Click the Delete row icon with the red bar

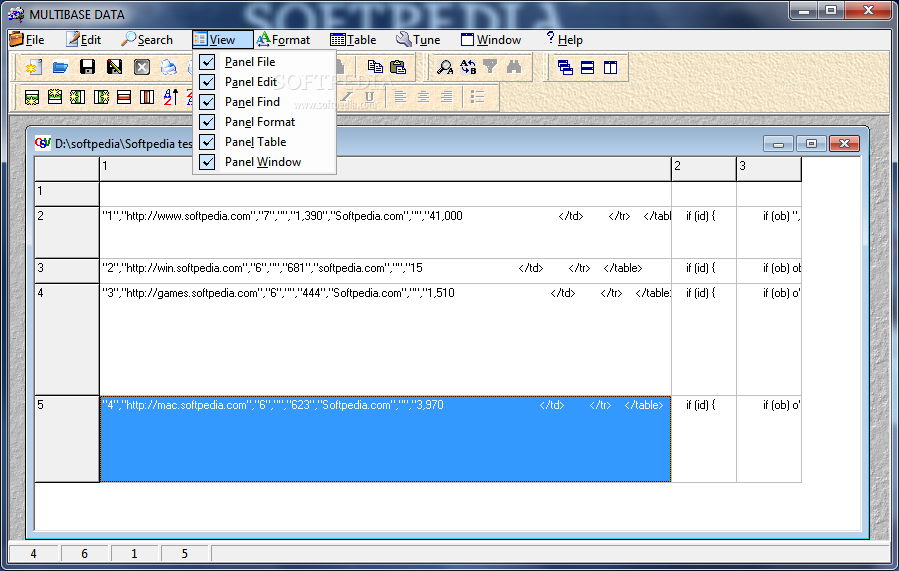[124, 97]
